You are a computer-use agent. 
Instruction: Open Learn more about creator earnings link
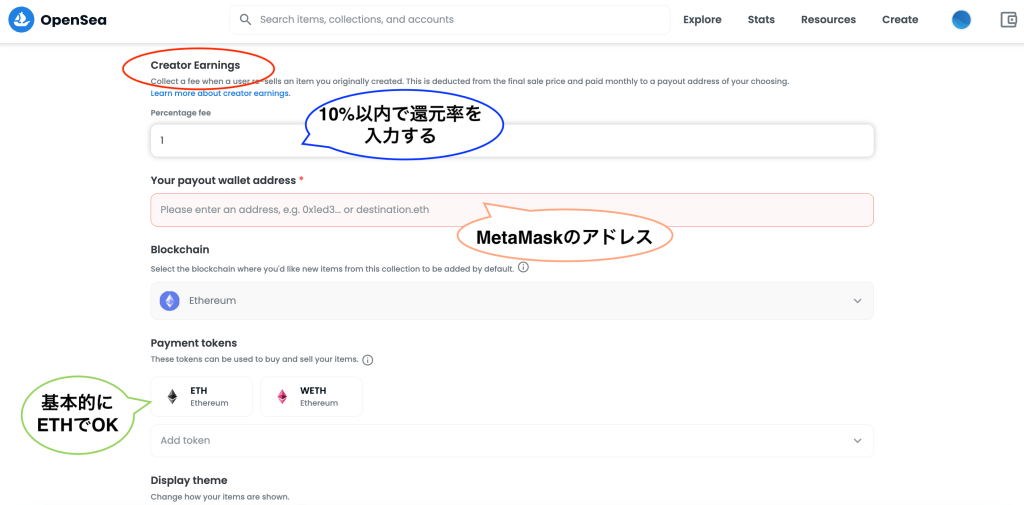[x=220, y=93]
